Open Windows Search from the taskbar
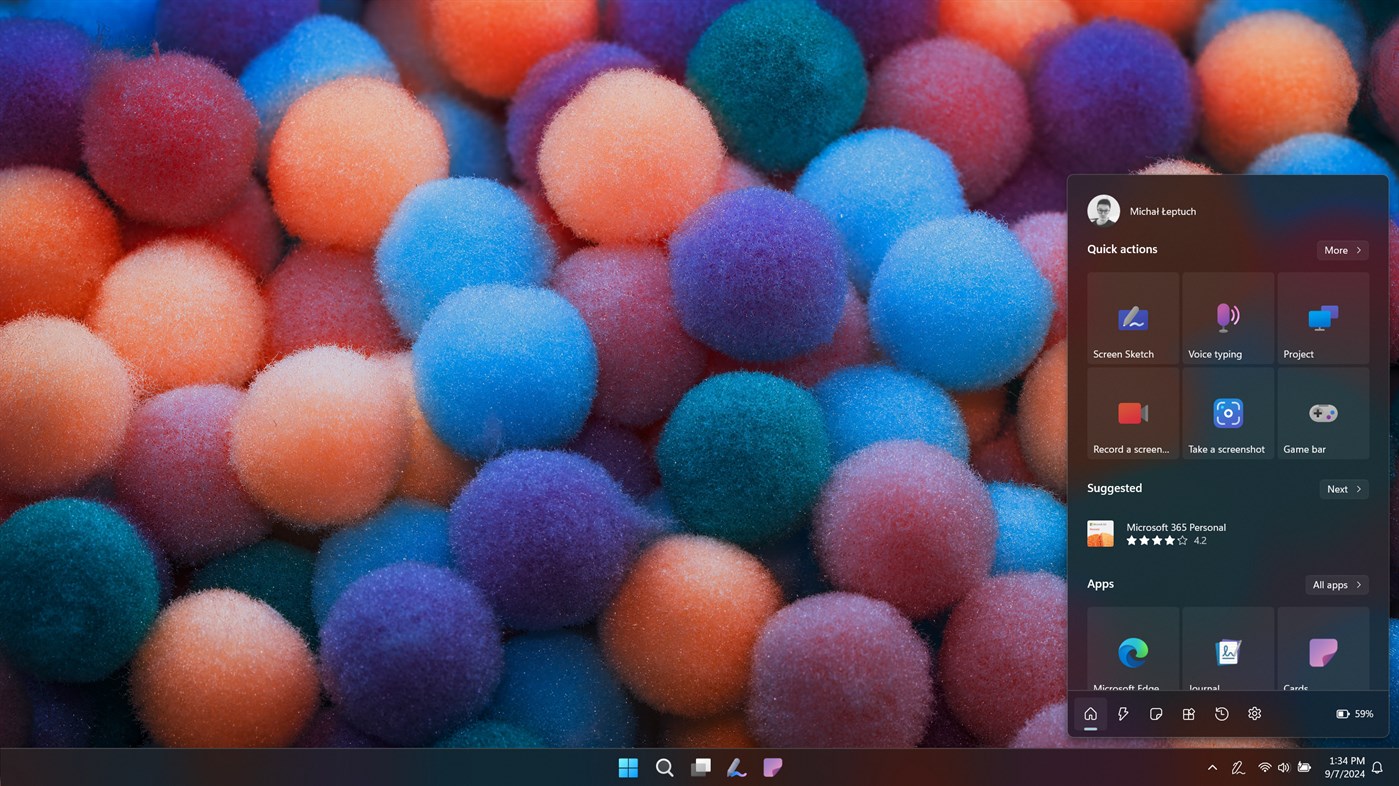1399x786 pixels. pos(664,767)
